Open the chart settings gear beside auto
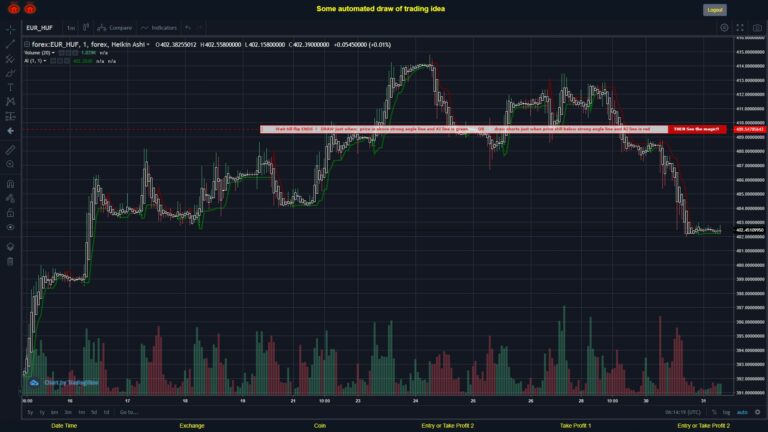 tap(757, 412)
